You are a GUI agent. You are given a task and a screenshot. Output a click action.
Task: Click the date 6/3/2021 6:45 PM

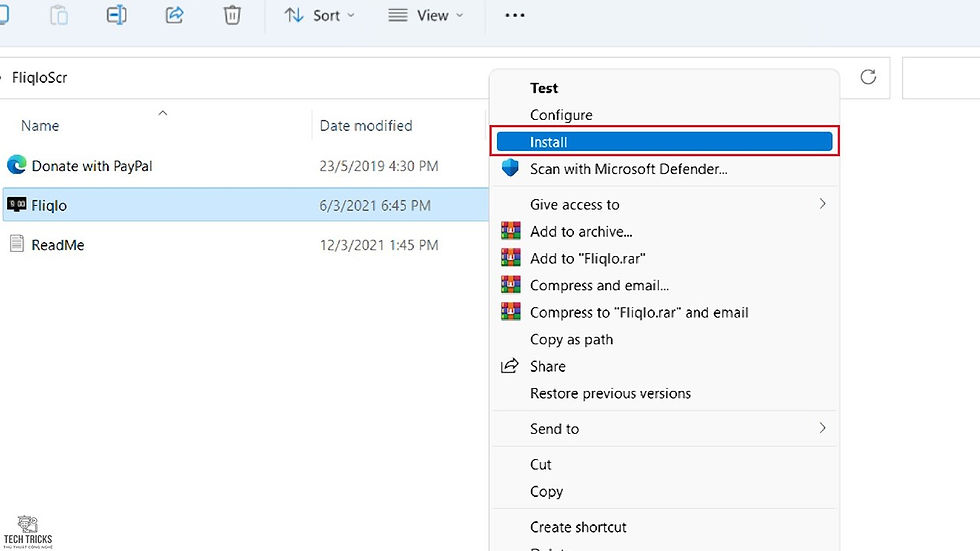[375, 206]
